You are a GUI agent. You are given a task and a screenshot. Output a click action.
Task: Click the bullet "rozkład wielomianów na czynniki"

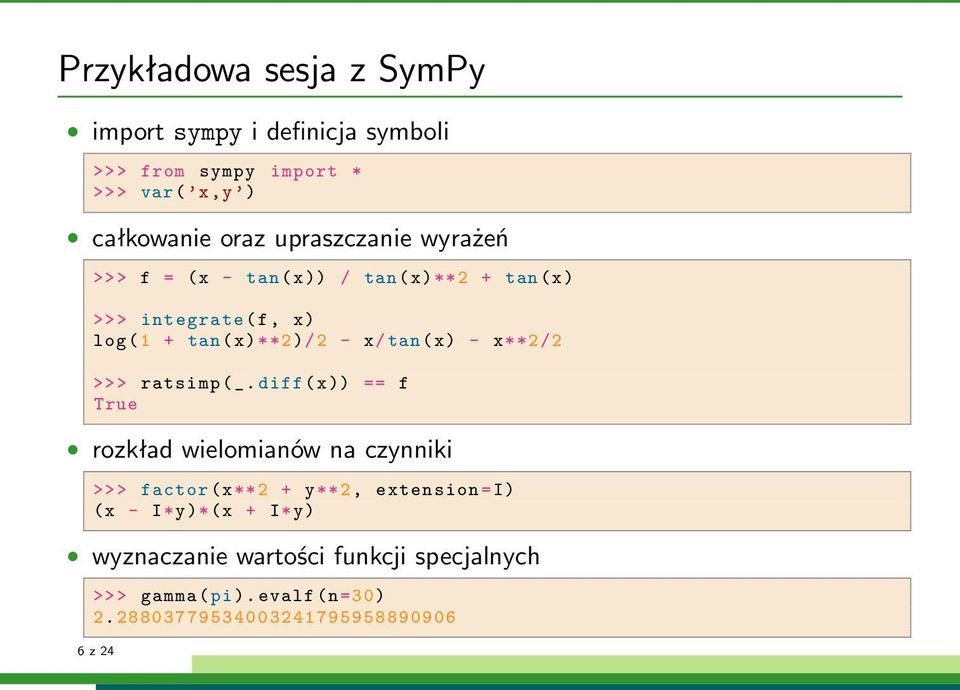tap(272, 450)
